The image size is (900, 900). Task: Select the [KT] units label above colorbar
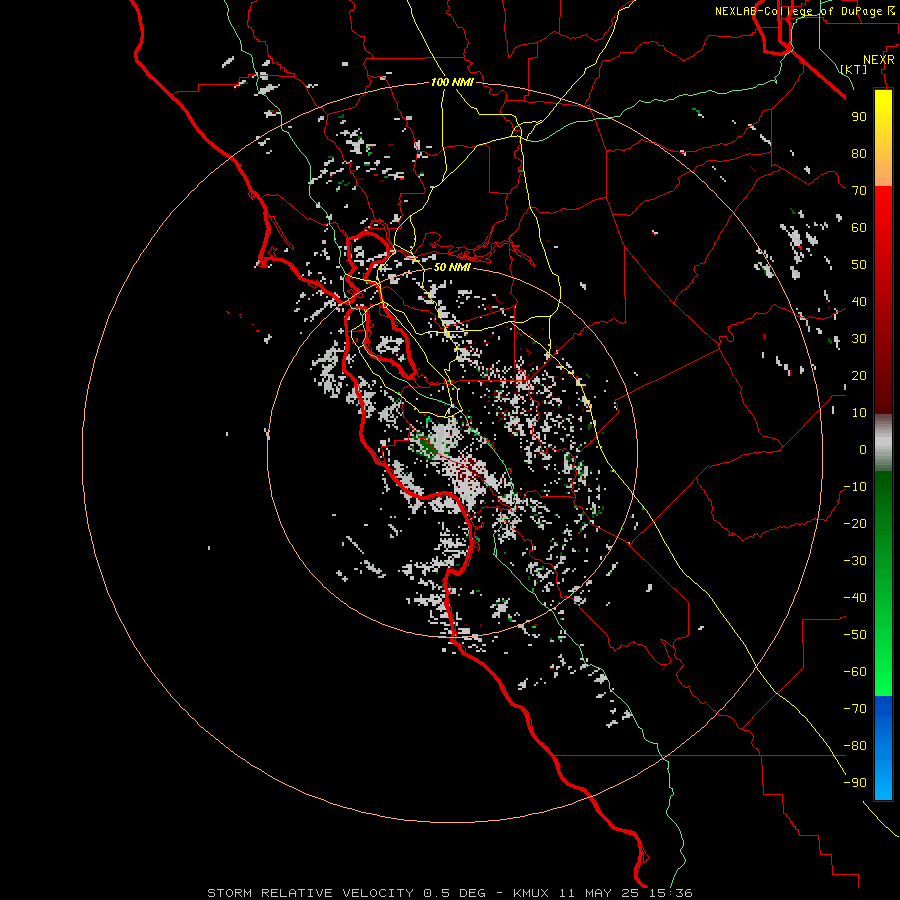[x=854, y=69]
